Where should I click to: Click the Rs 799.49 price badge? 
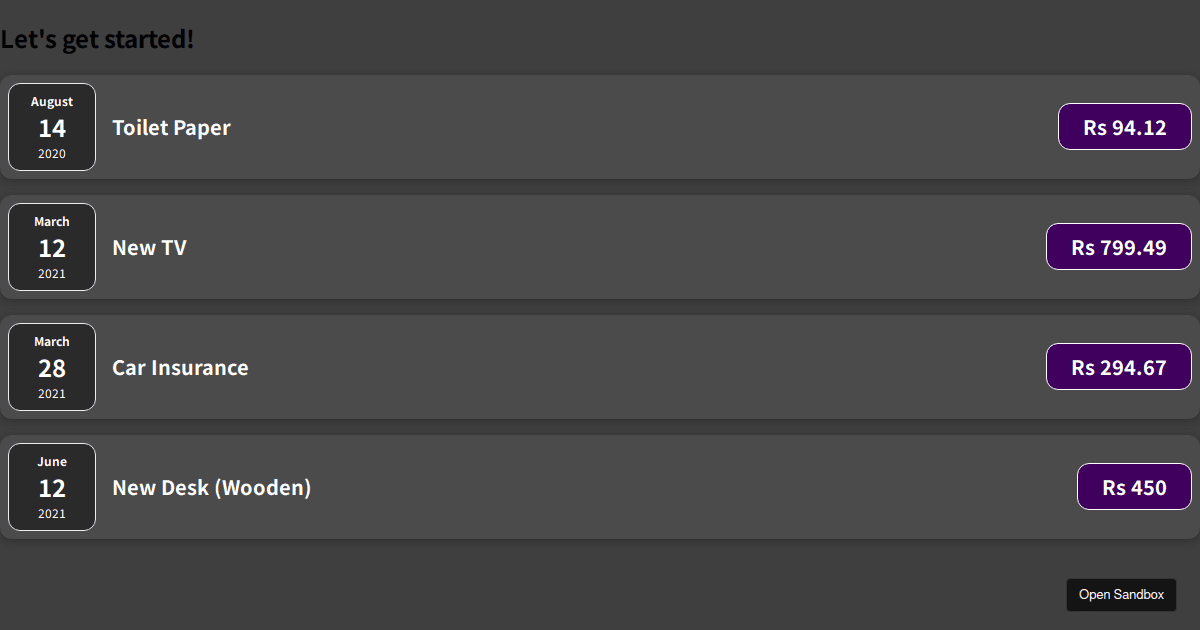point(1119,247)
